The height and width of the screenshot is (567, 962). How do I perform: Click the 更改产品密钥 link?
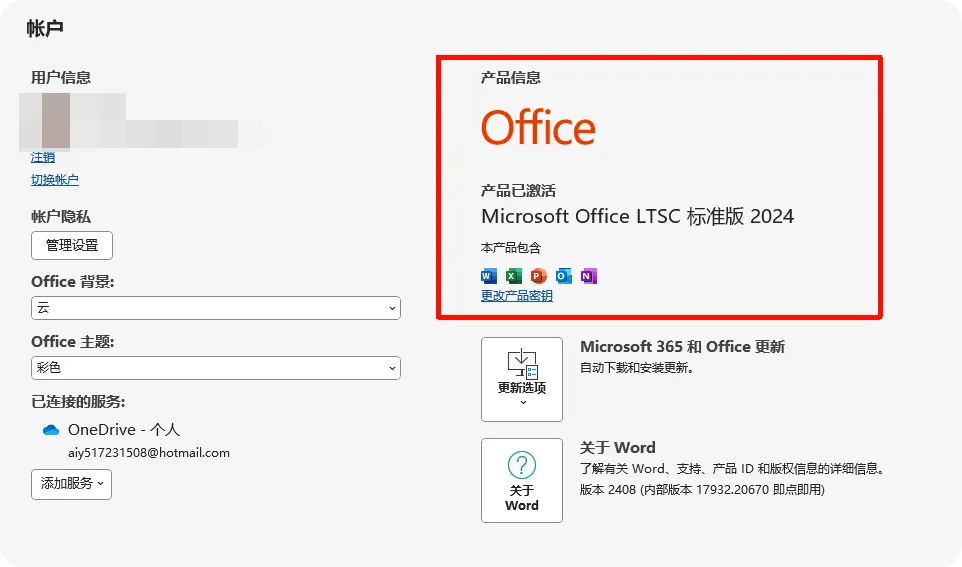pyautogui.click(x=517, y=296)
